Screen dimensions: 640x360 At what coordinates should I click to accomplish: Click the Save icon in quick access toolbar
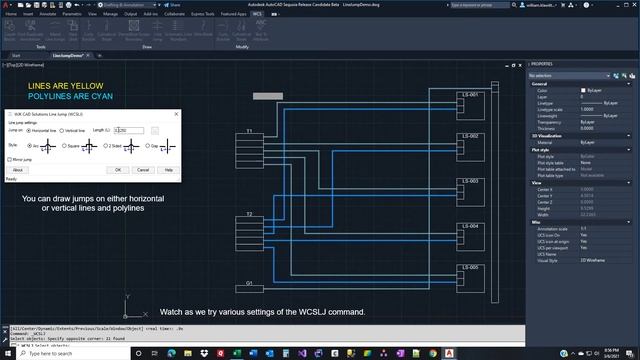pyautogui.click(x=36, y=5)
